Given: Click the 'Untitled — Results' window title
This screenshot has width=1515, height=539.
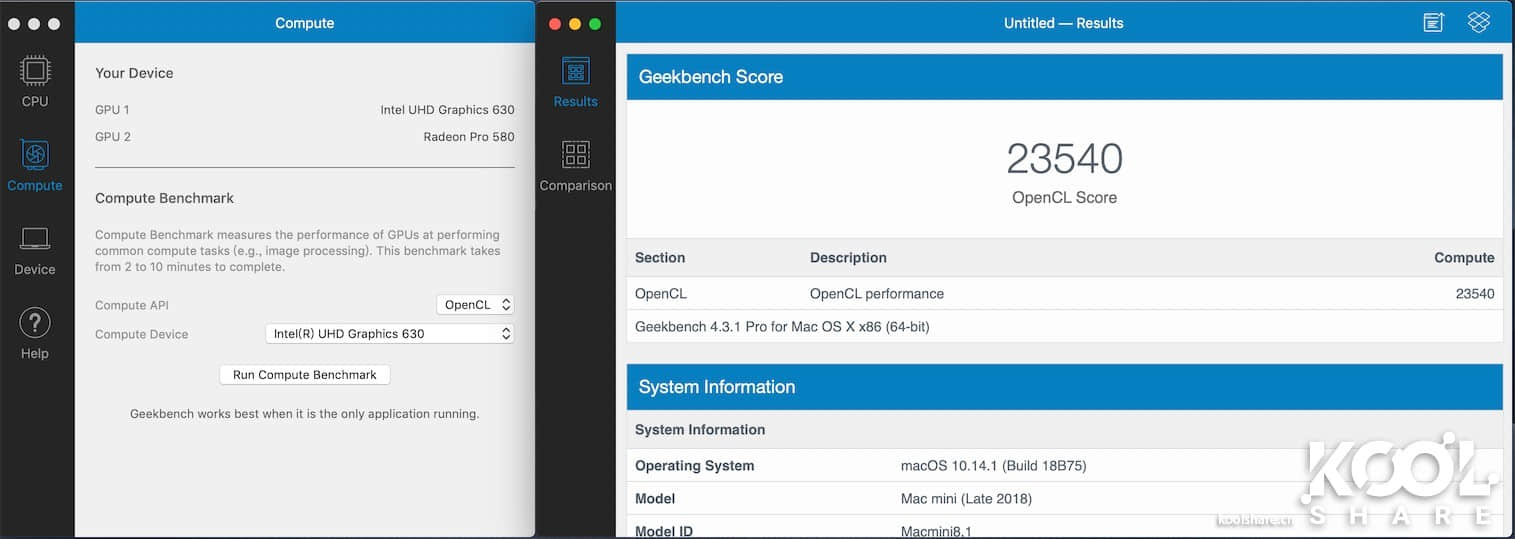Looking at the screenshot, I should click(x=1064, y=23).
